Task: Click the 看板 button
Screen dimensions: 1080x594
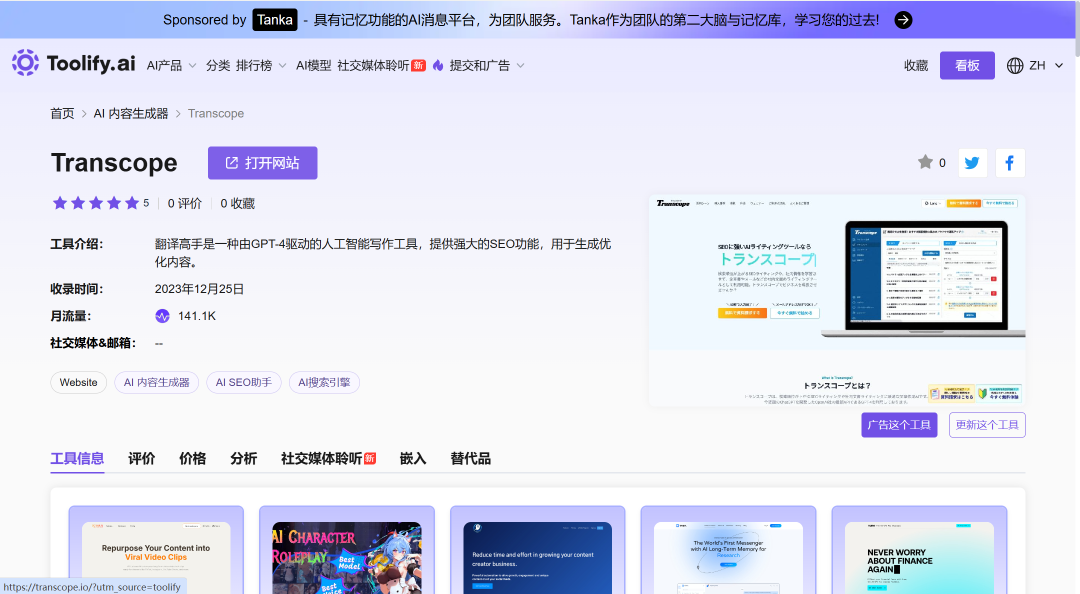Action: 967,65
